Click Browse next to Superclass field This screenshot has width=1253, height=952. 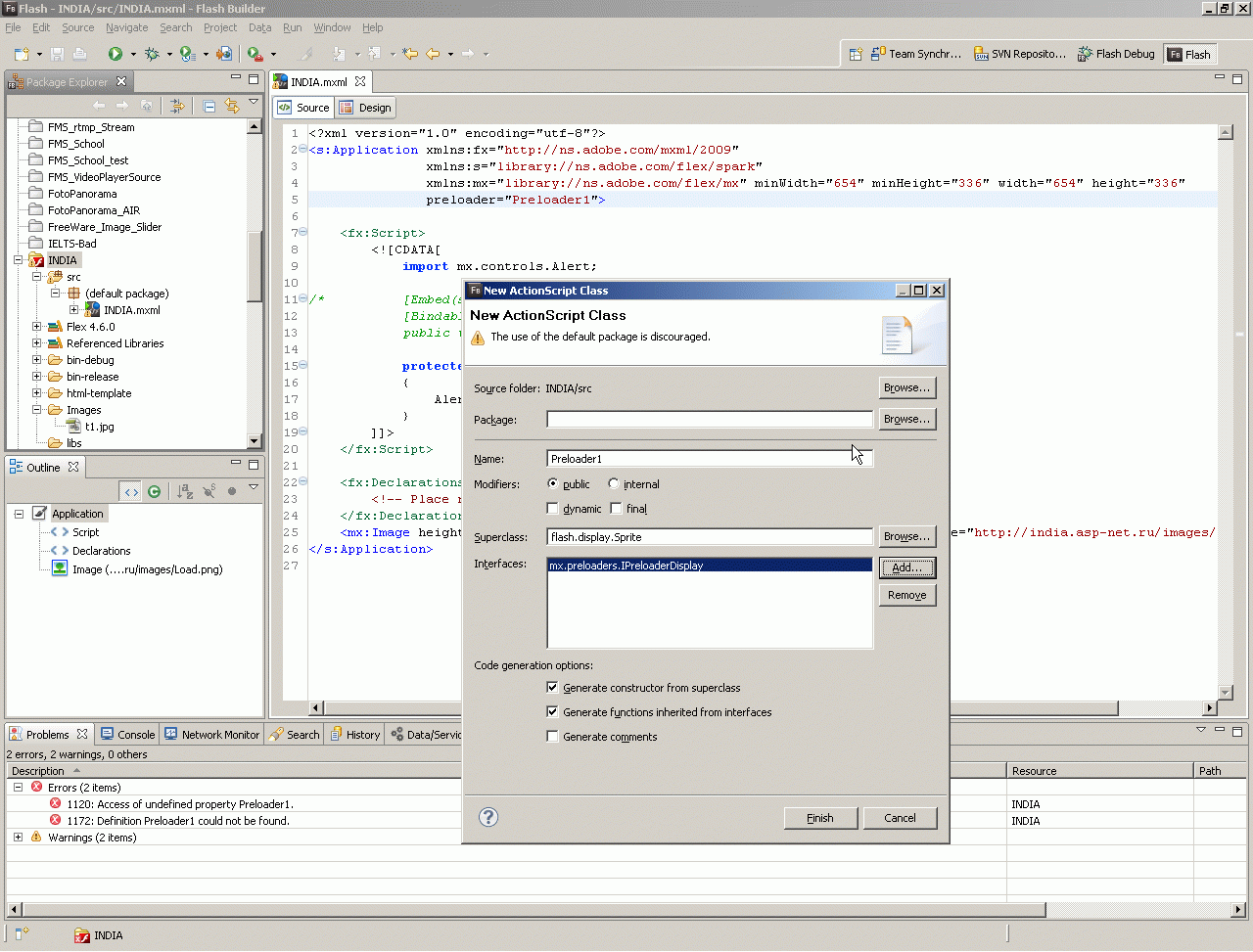(x=906, y=536)
